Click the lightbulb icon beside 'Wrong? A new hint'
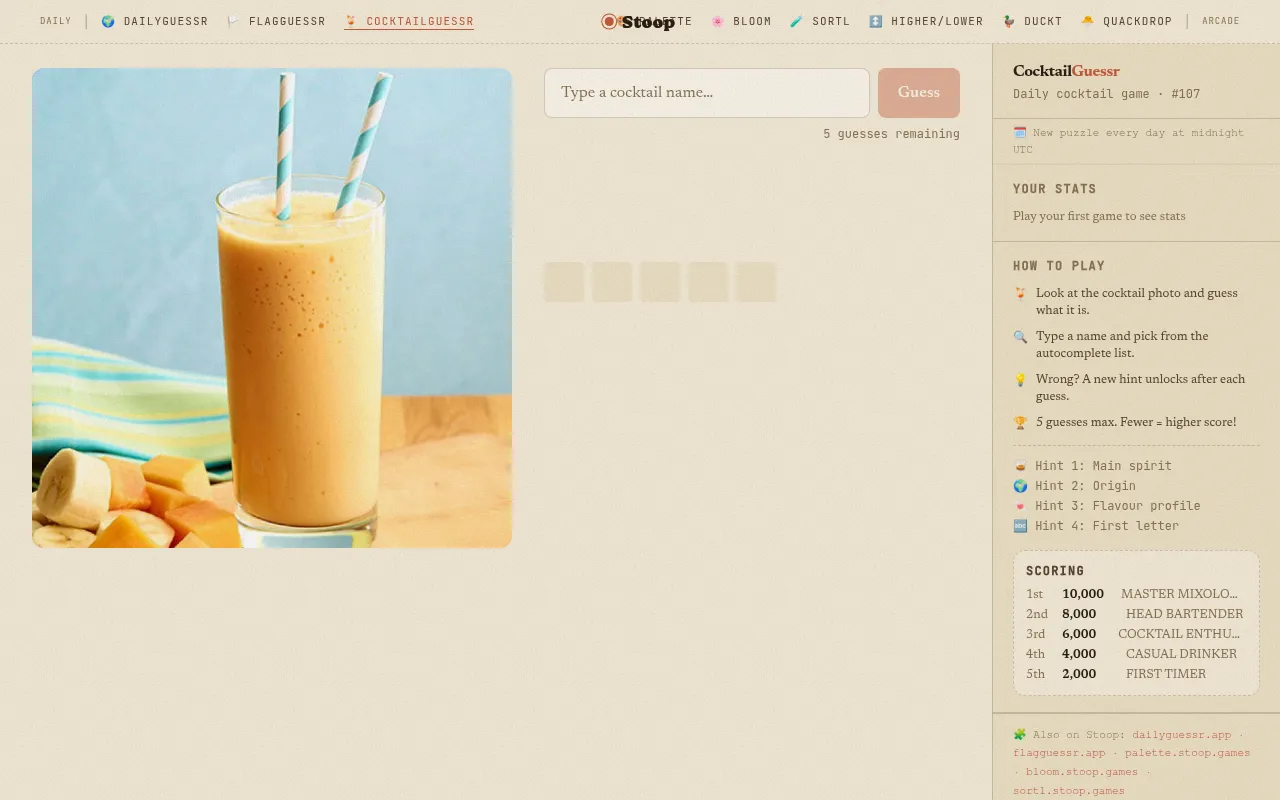Image resolution: width=1280 pixels, height=800 pixels. click(1020, 379)
